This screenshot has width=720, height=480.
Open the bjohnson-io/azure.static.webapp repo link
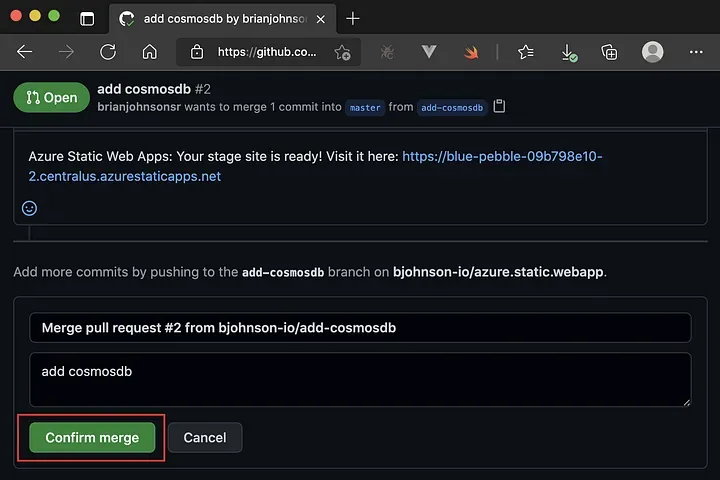tap(498, 272)
